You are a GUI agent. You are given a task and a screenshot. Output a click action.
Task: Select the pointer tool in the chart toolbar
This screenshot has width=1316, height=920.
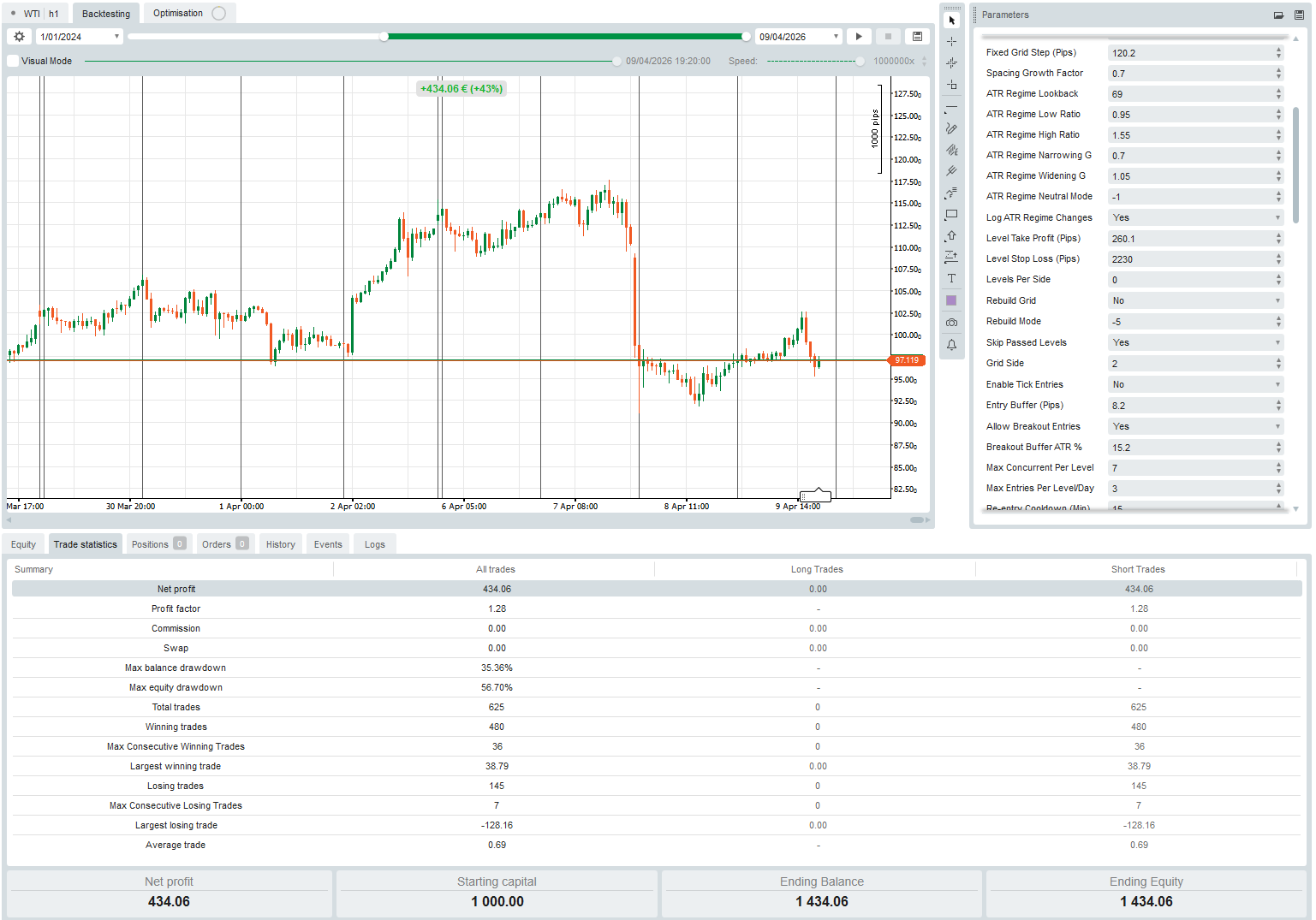tap(951, 20)
